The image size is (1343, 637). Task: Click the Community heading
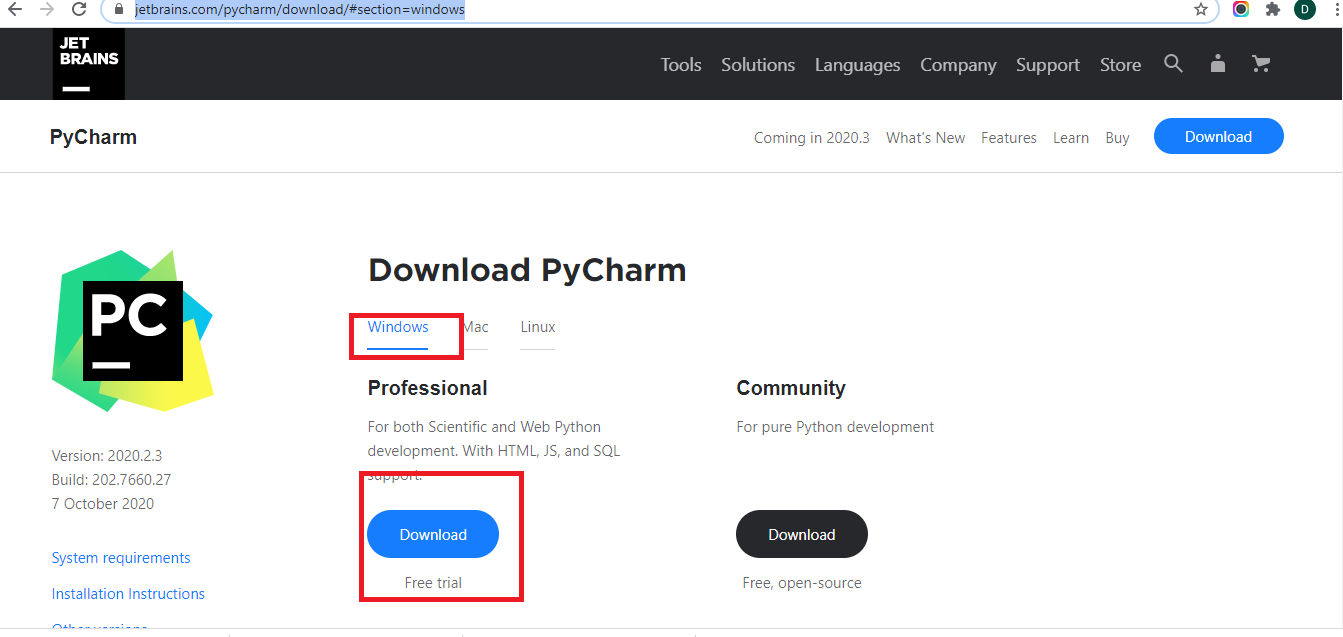tap(791, 388)
